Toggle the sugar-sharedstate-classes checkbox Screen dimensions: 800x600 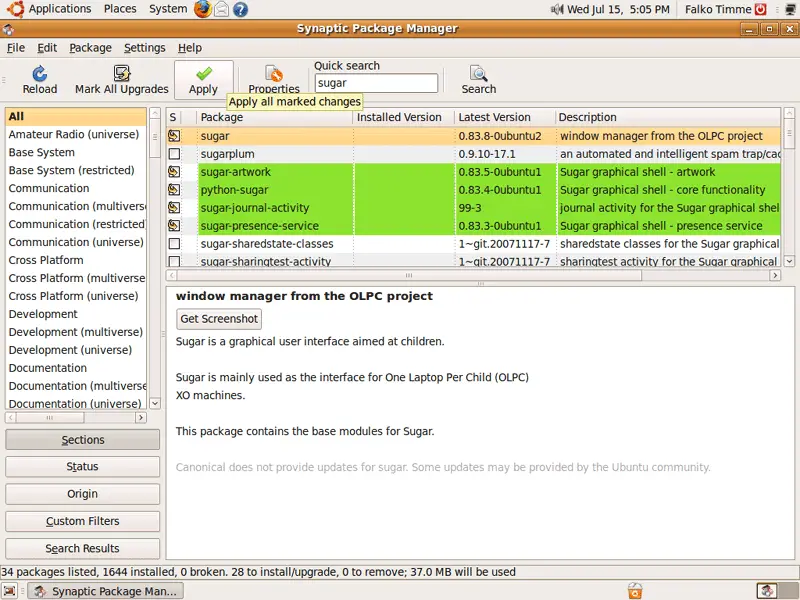pyautogui.click(x=174, y=243)
